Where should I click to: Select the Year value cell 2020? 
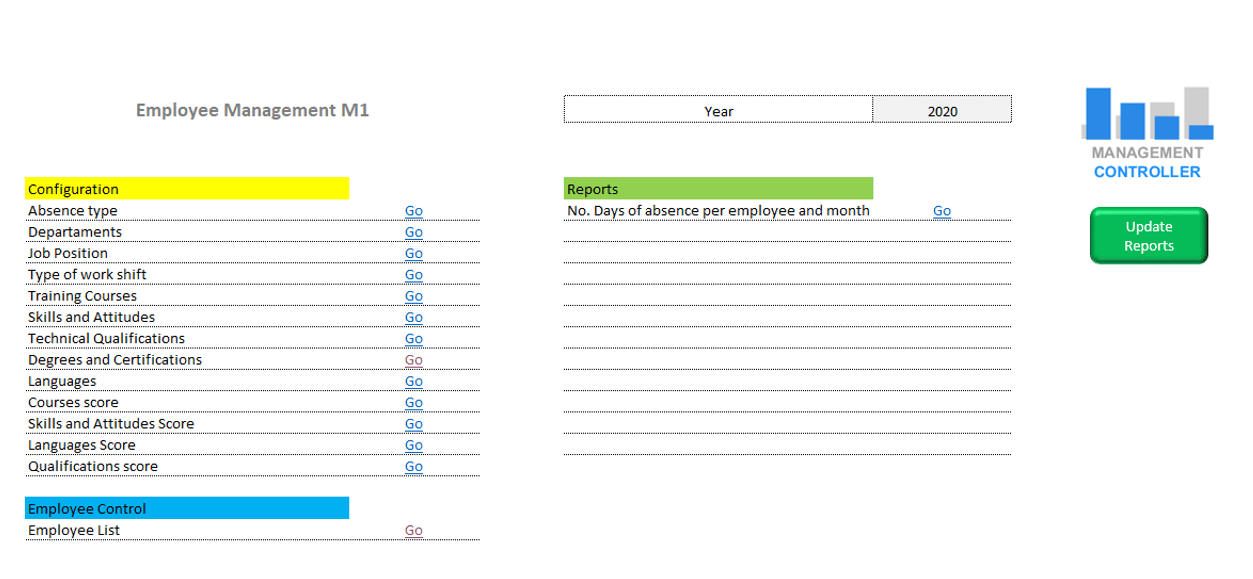[x=941, y=111]
